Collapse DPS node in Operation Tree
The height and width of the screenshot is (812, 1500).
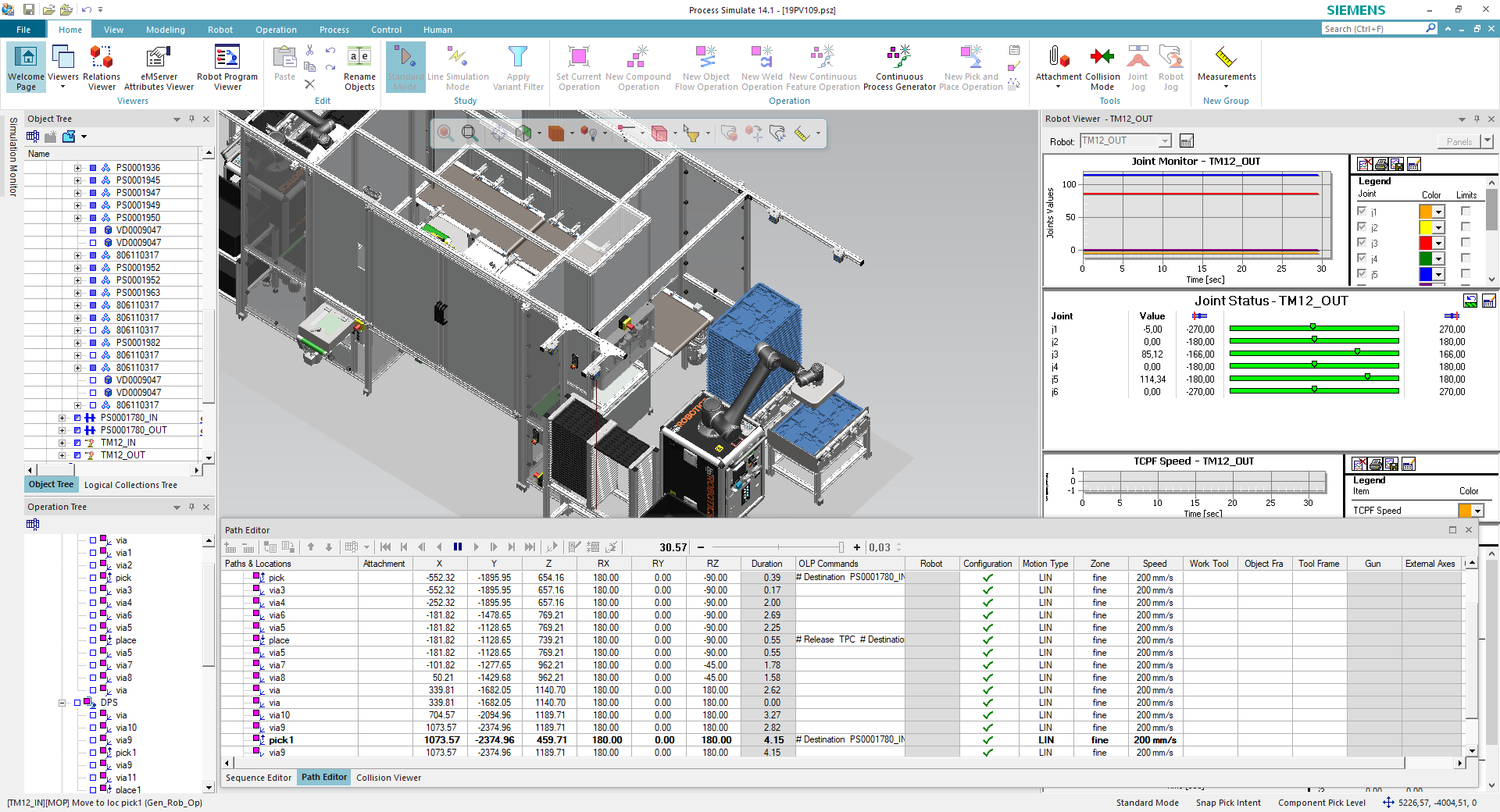click(62, 703)
